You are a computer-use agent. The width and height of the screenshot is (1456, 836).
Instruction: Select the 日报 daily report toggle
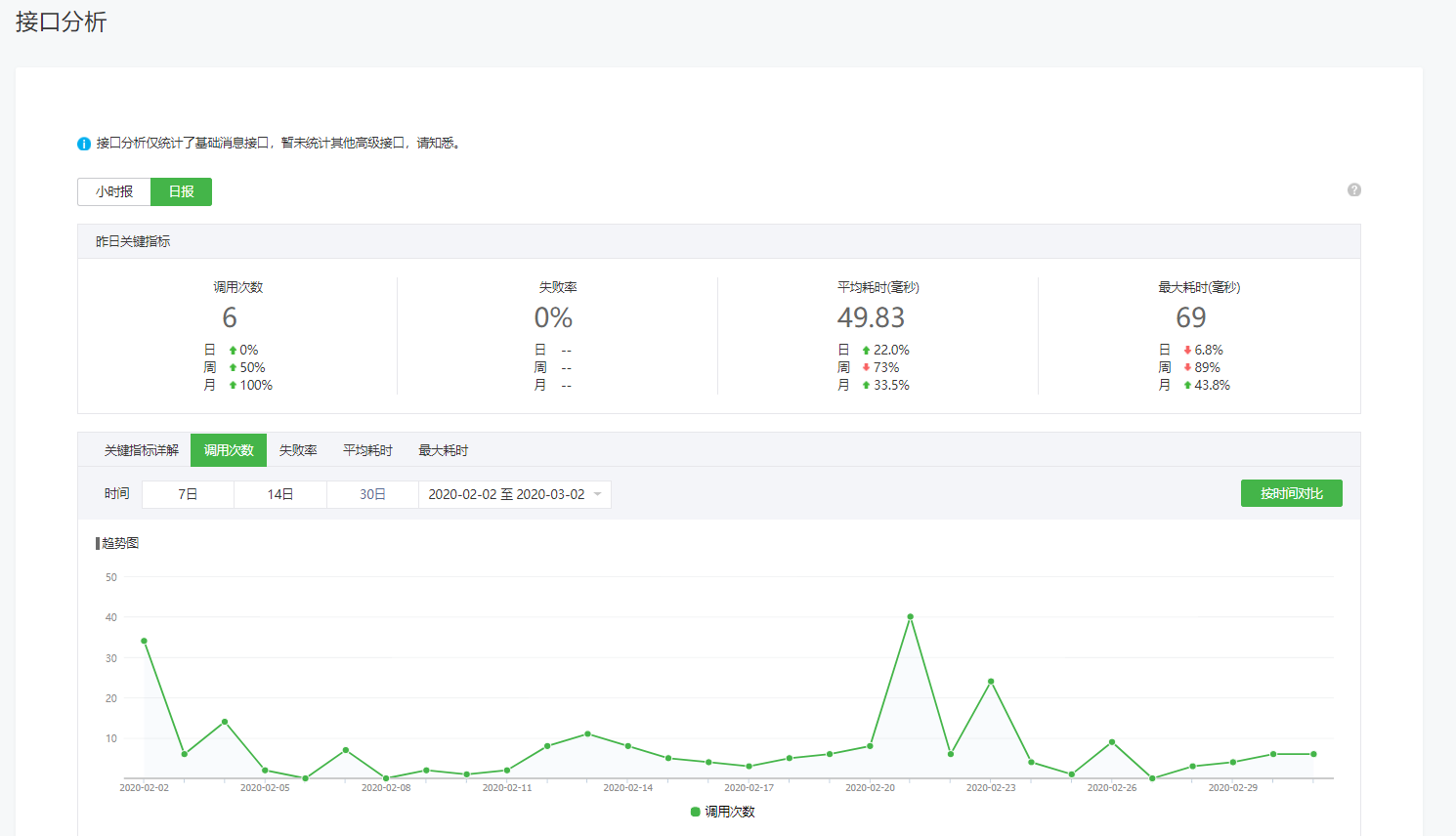pyautogui.click(x=181, y=191)
